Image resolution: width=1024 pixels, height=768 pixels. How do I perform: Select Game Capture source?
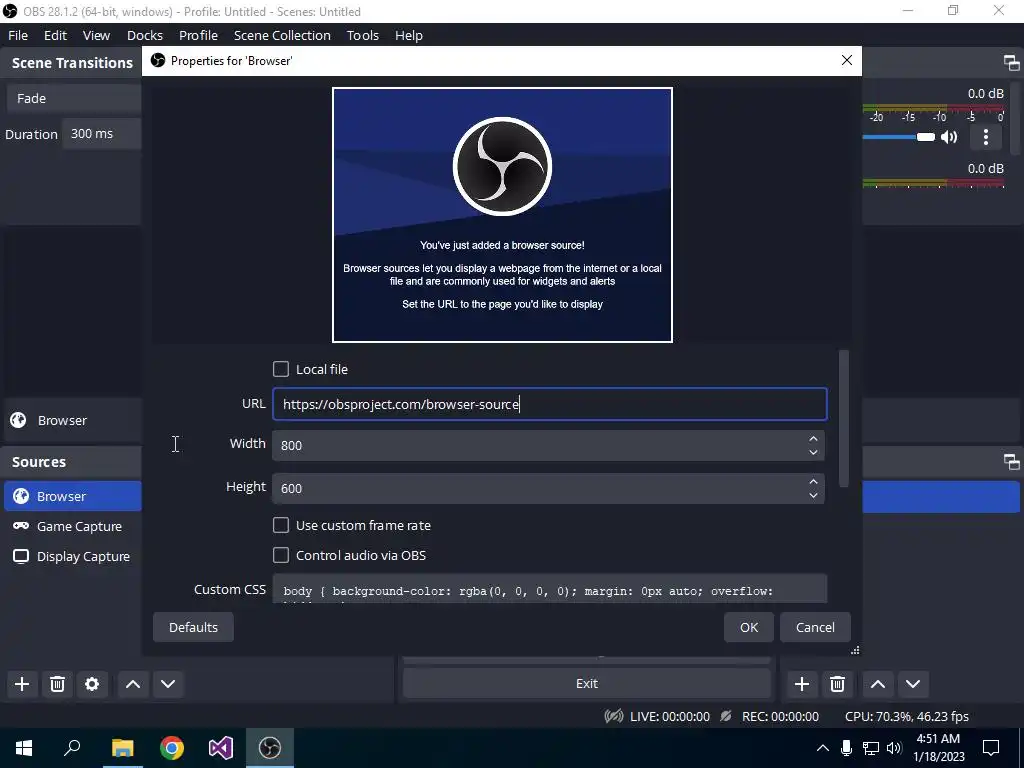(x=72, y=526)
